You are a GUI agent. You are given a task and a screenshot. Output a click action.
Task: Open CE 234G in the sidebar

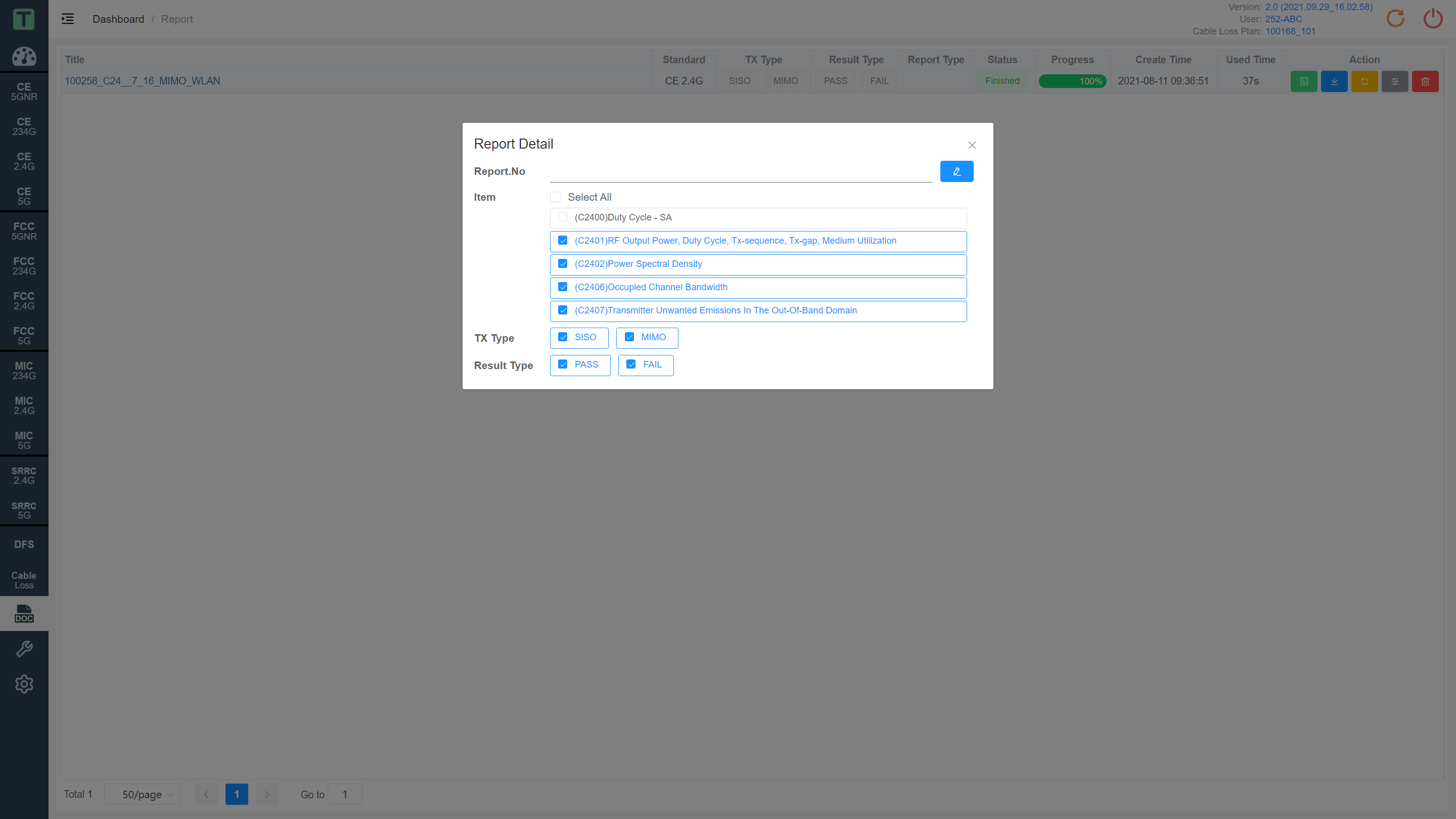pyautogui.click(x=24, y=126)
